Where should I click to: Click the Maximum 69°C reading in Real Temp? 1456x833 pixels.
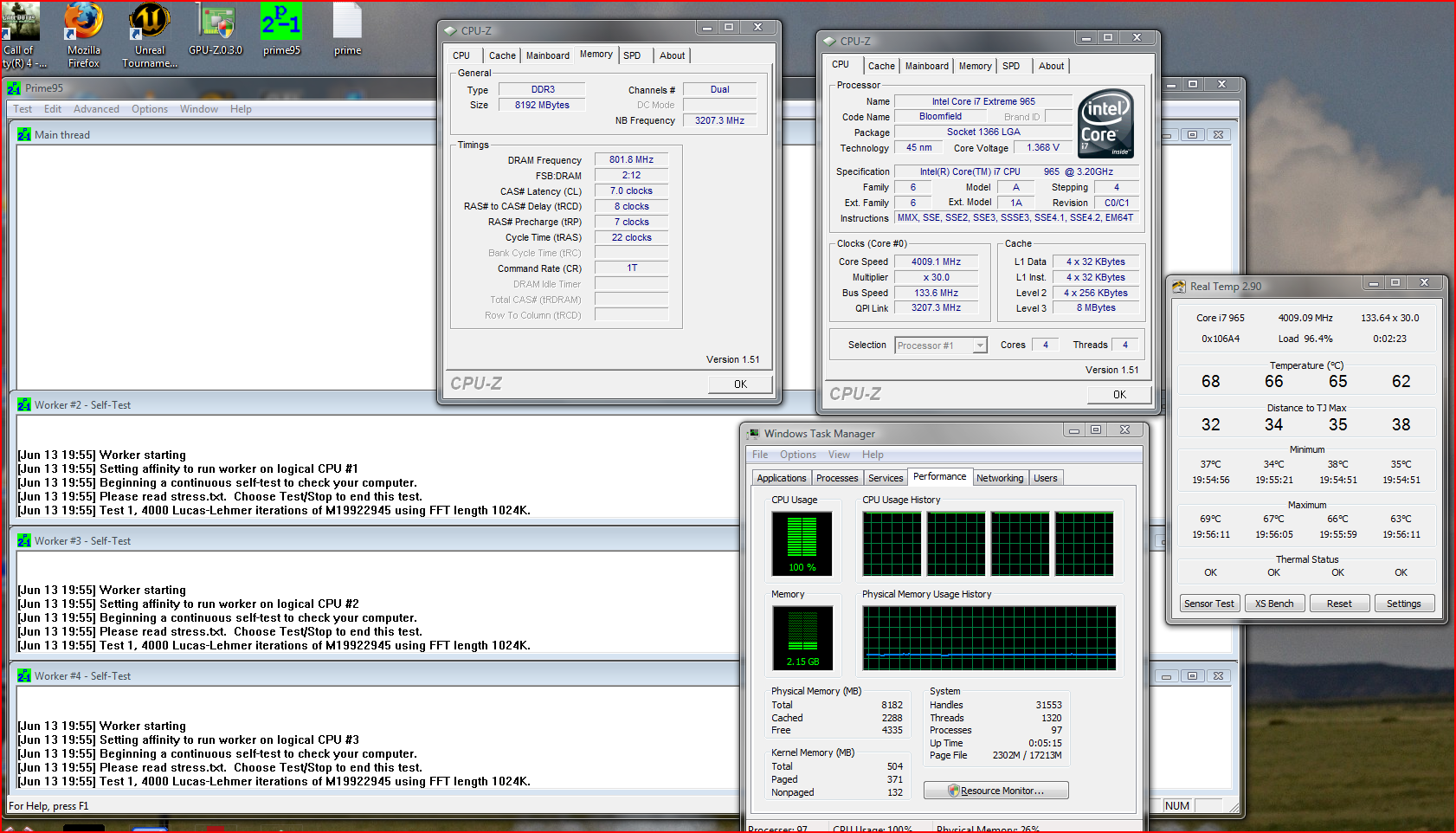tap(1210, 520)
